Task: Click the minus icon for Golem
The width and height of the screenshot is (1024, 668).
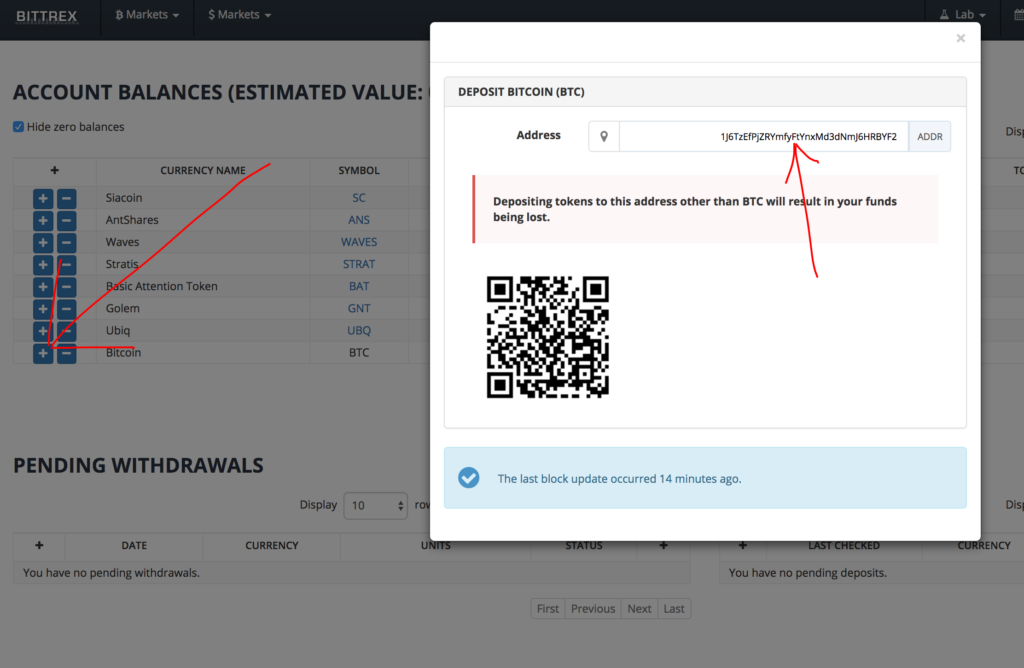Action: (67, 309)
